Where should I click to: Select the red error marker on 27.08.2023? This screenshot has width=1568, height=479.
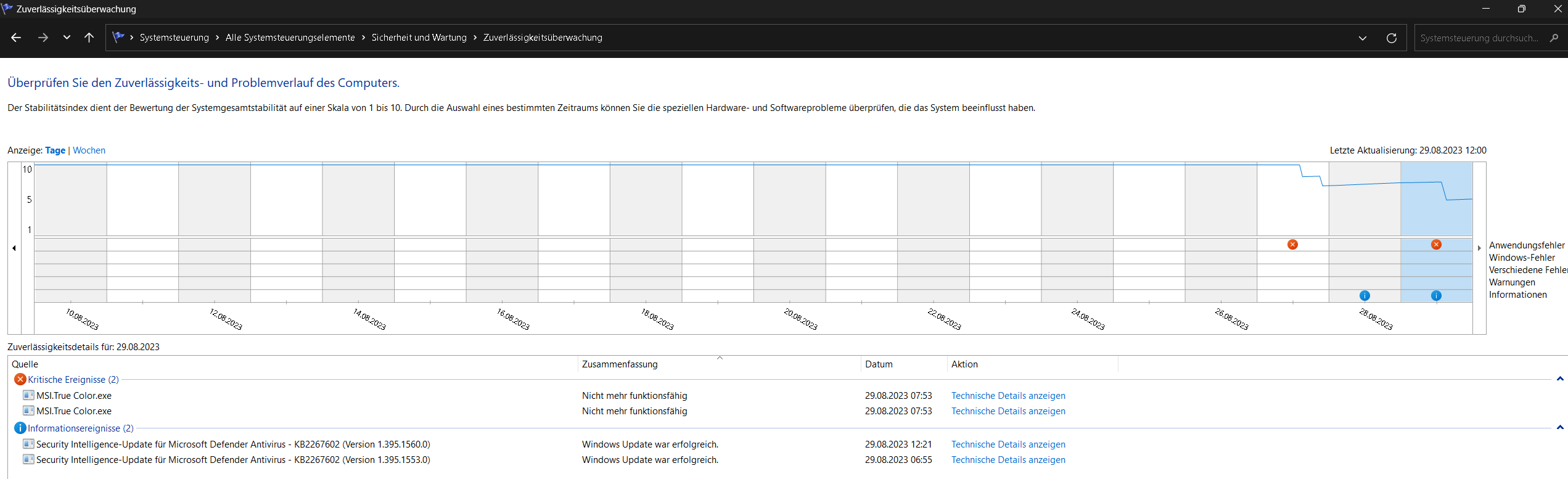coord(1292,245)
